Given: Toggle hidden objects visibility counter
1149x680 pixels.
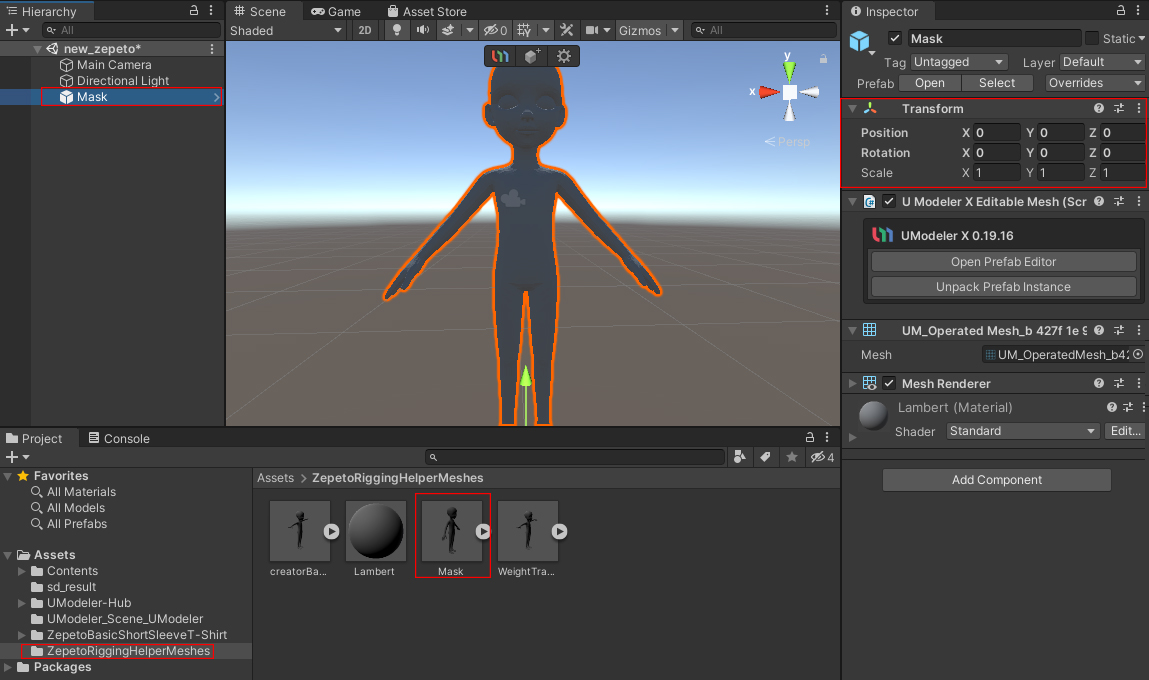Looking at the screenshot, I should pos(495,30).
